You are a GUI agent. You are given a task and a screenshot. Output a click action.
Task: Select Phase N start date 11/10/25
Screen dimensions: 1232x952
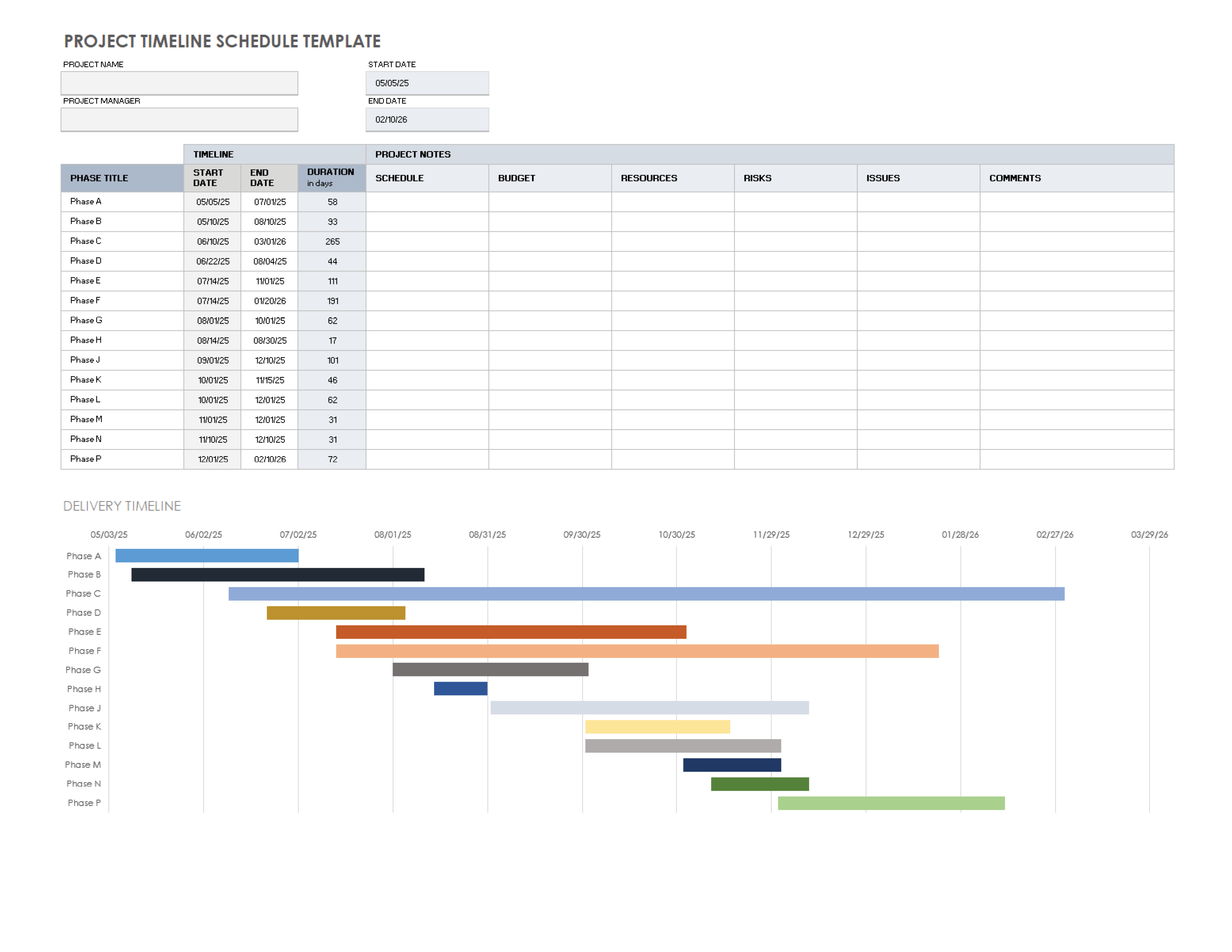tap(212, 439)
